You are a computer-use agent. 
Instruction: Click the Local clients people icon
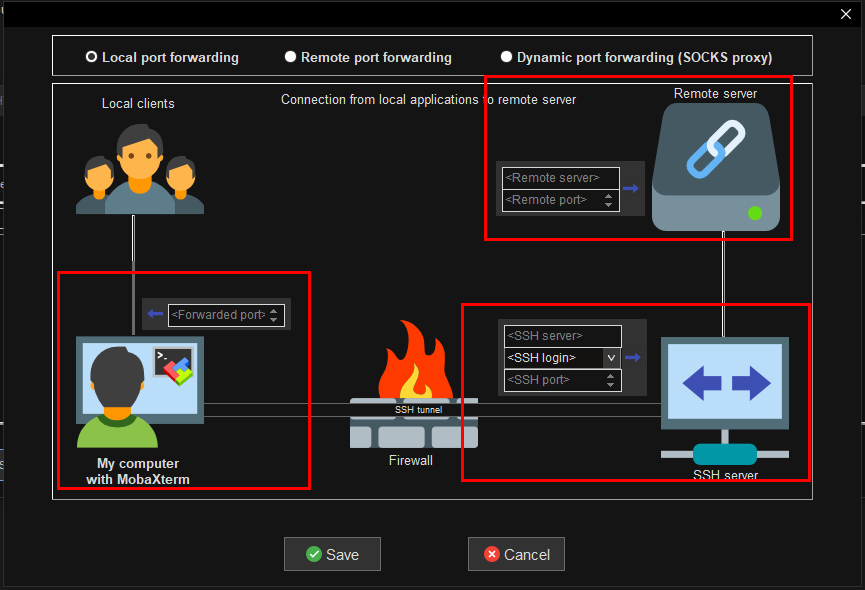pos(140,169)
